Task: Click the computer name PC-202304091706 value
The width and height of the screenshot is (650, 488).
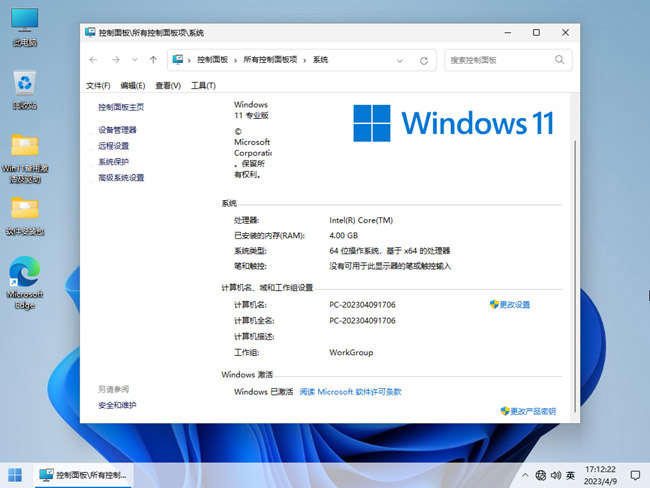Action: [362, 305]
